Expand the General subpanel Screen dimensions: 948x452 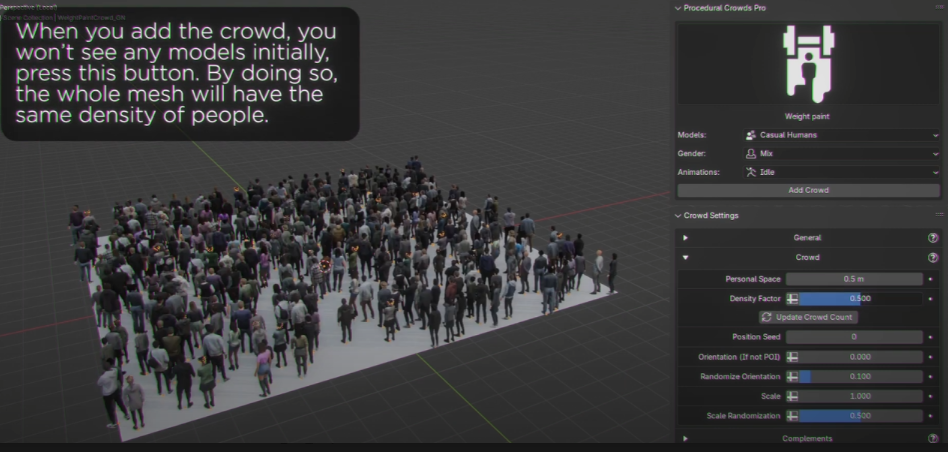tap(685, 238)
